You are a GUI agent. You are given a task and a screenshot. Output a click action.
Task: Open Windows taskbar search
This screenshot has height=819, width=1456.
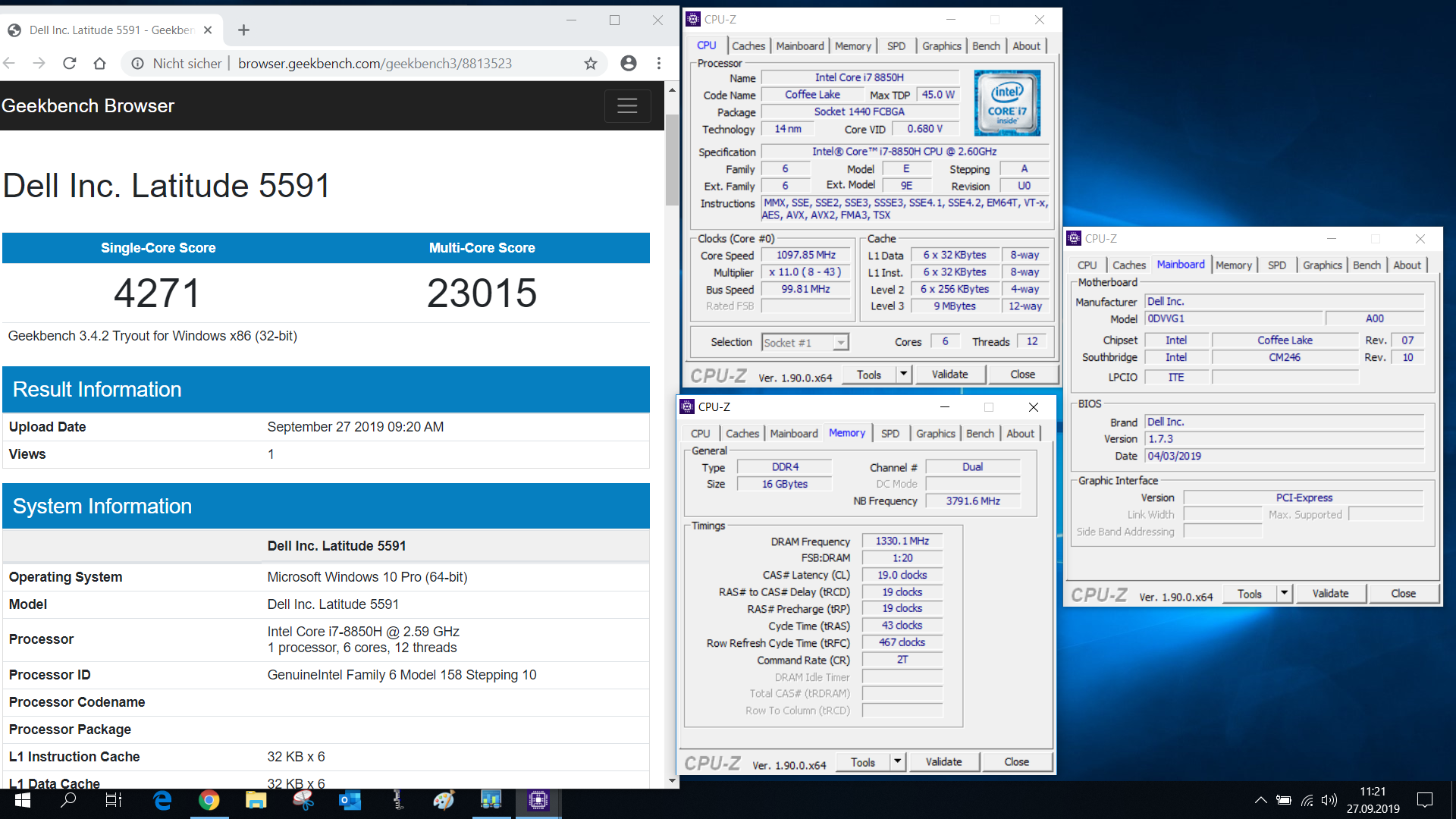point(68,800)
